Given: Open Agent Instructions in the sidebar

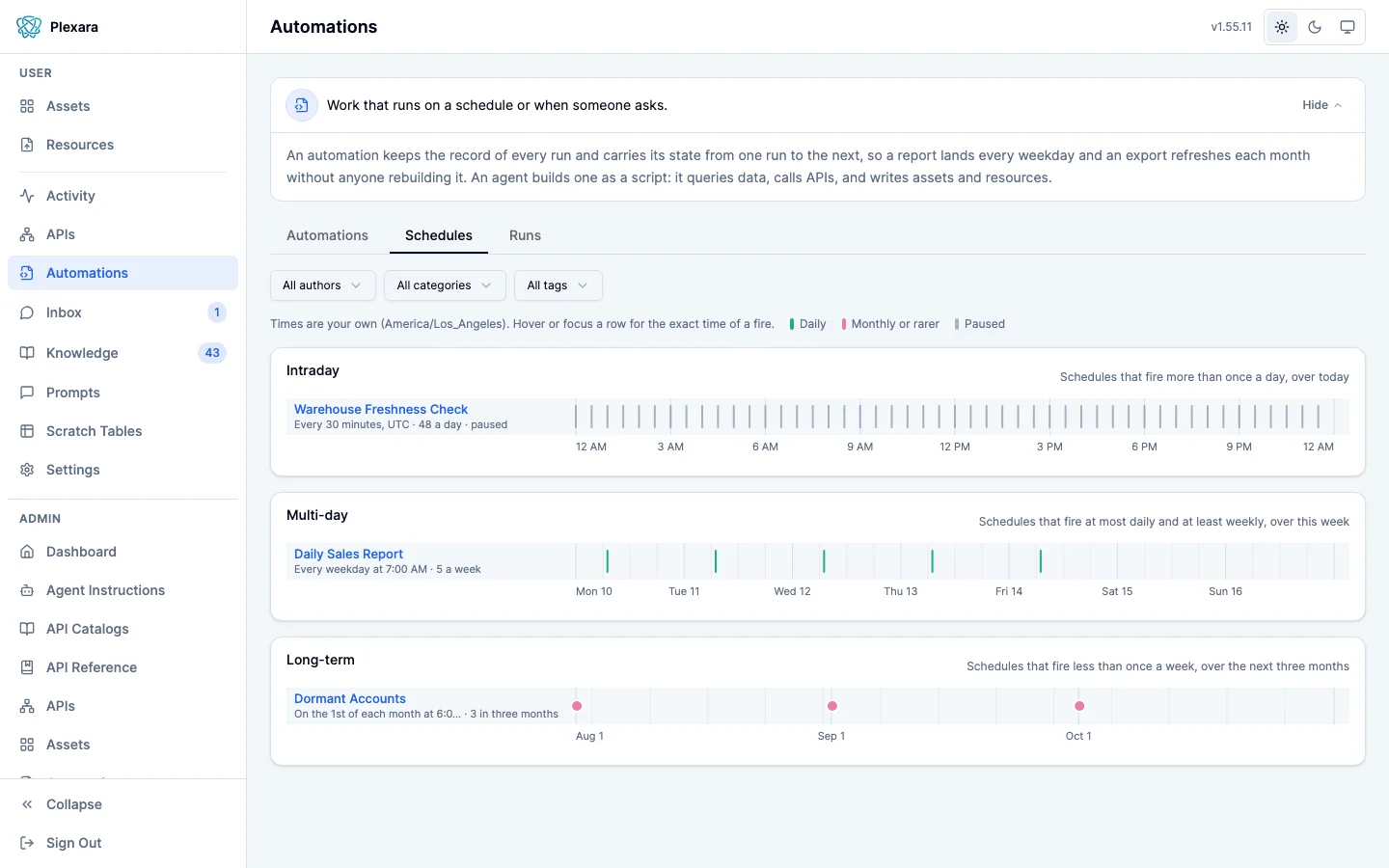Looking at the screenshot, I should click(x=123, y=590).
